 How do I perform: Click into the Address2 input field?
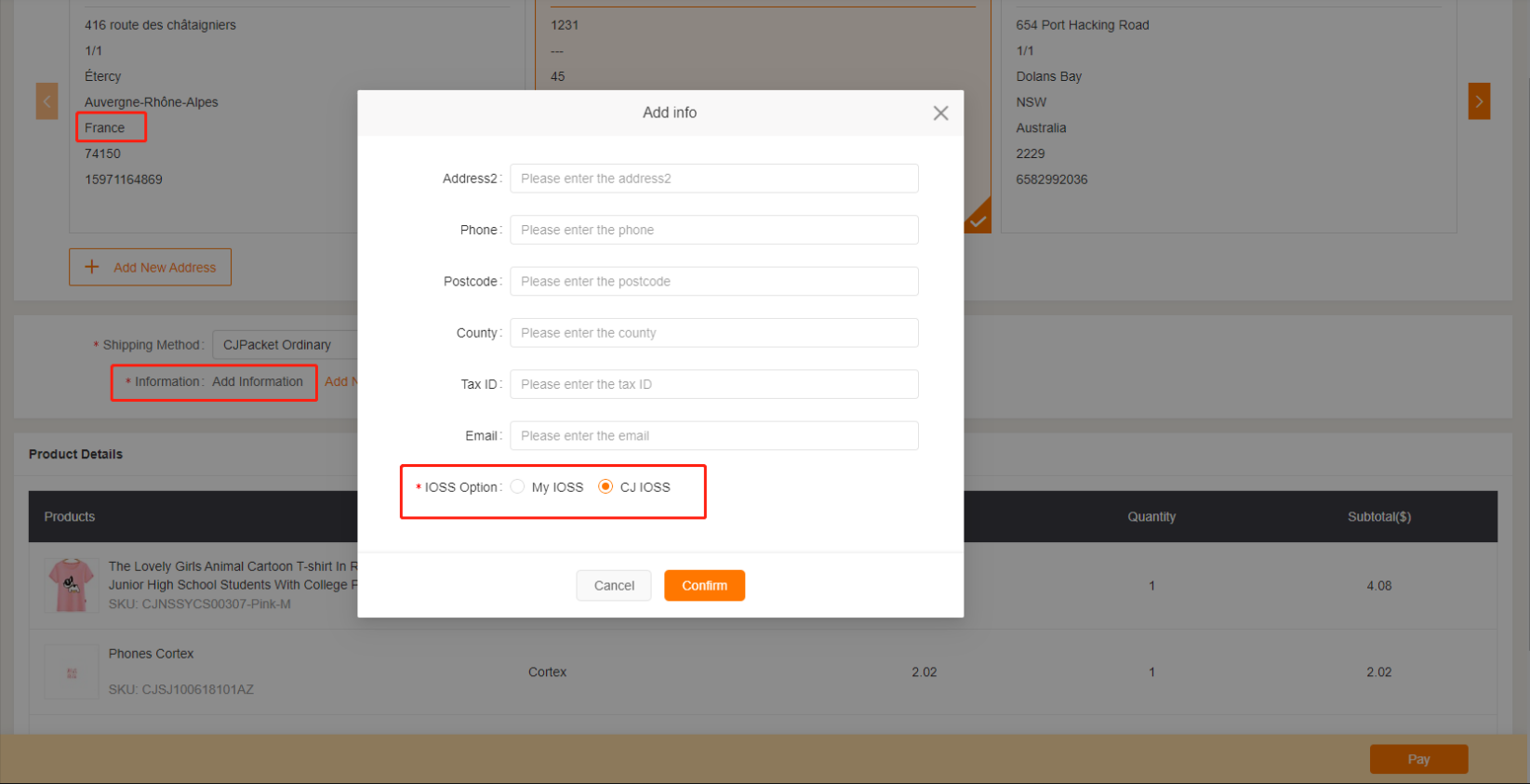tap(713, 179)
